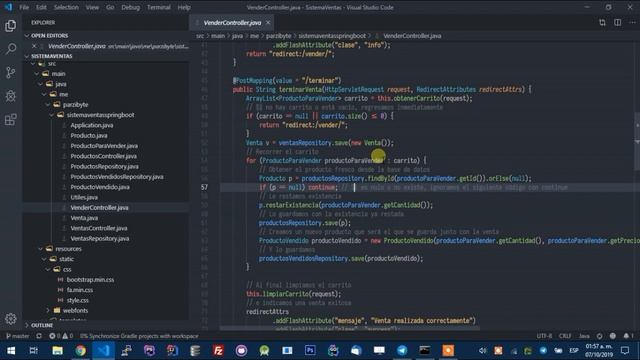This screenshot has width=640, height=360.
Task: Click the Open Changes editor action icon
Action: click(602, 22)
